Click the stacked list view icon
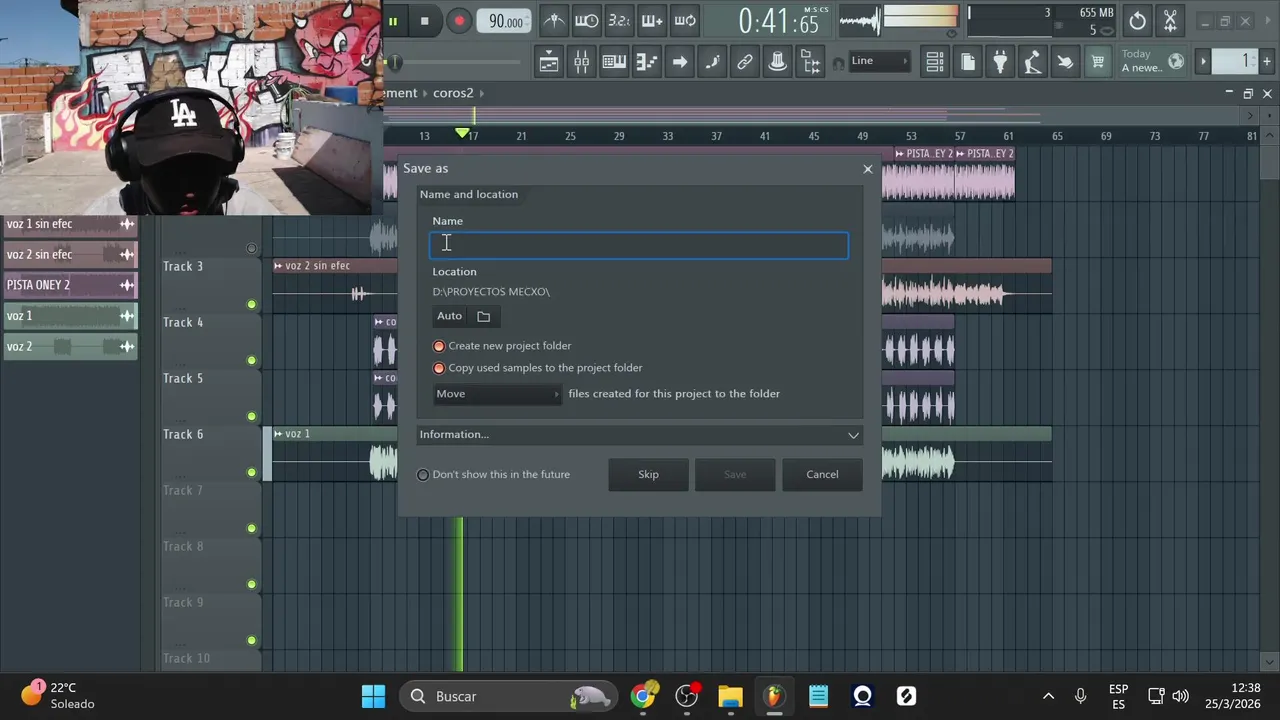This screenshot has height=720, width=1280. (x=935, y=62)
